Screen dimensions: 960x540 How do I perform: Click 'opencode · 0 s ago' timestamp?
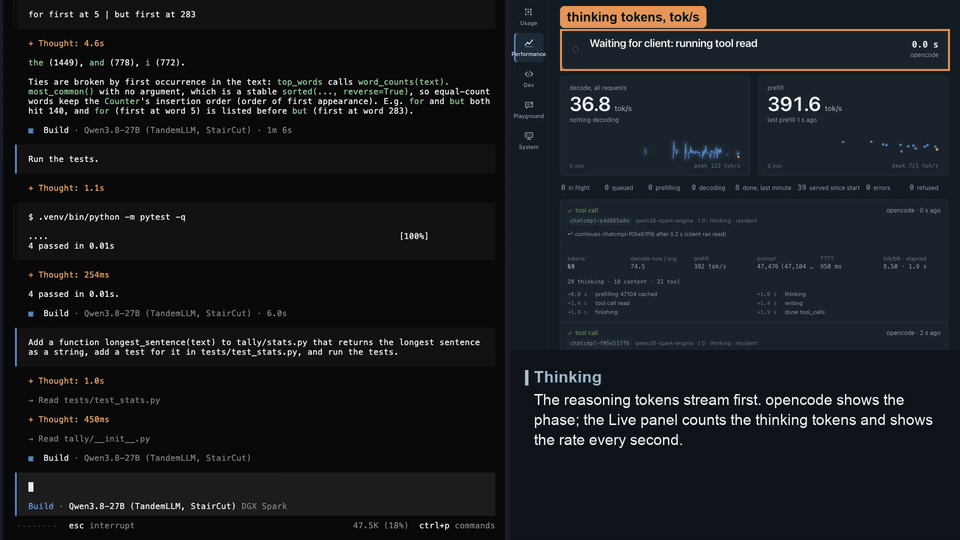pos(913,211)
